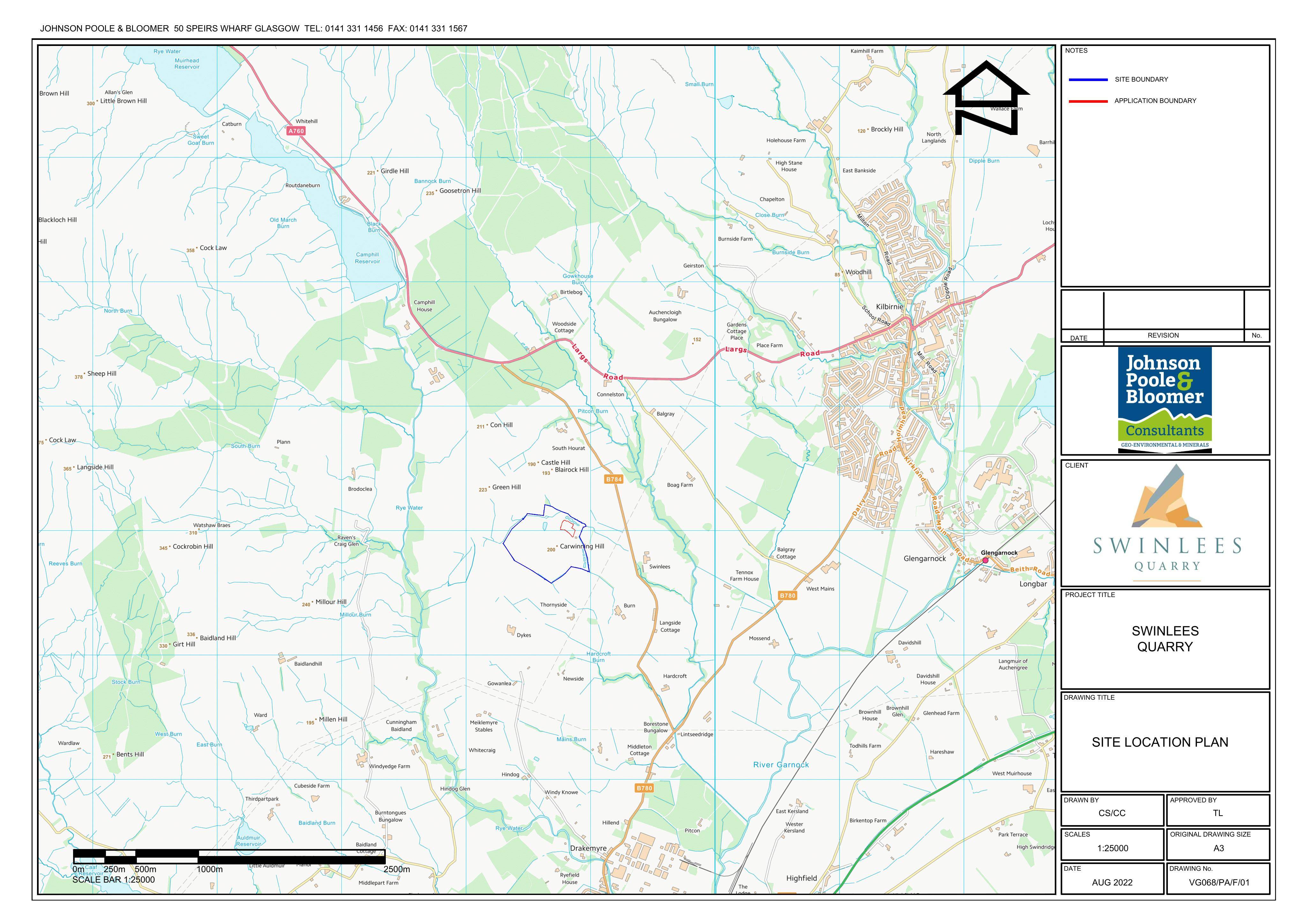Click the Brockly Hill label
The height and width of the screenshot is (924, 1307).
(887, 129)
